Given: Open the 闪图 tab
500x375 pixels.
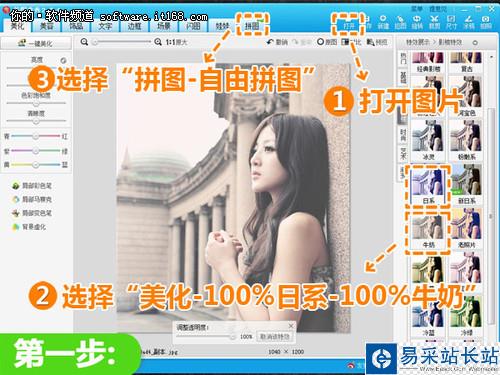Looking at the screenshot, I should [193, 26].
